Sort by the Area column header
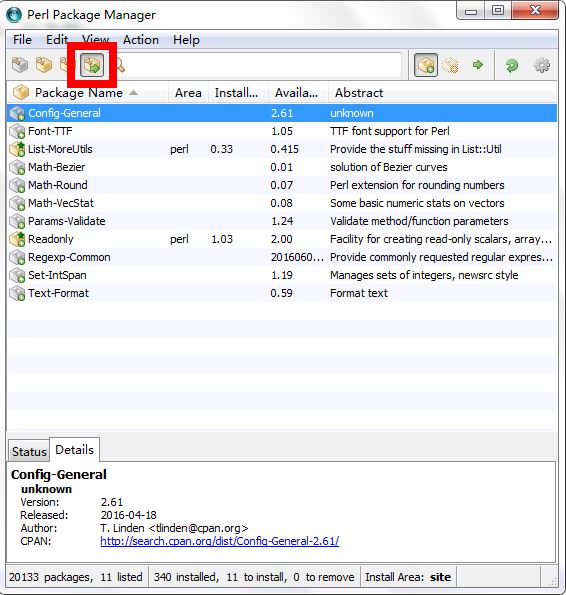Image resolution: width=566 pixels, height=595 pixels. tap(188, 93)
